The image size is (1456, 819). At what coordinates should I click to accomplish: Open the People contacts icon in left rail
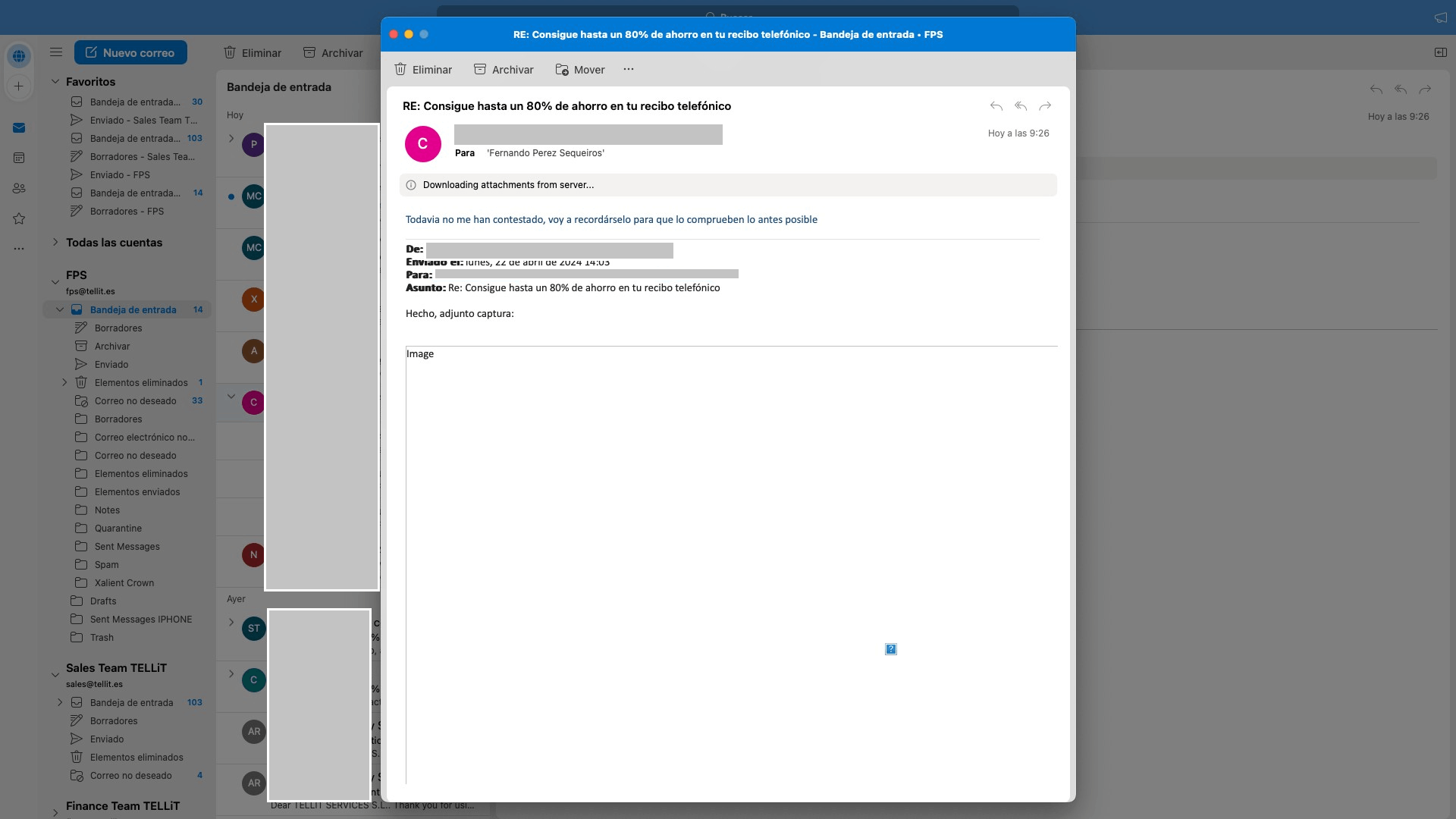[19, 188]
